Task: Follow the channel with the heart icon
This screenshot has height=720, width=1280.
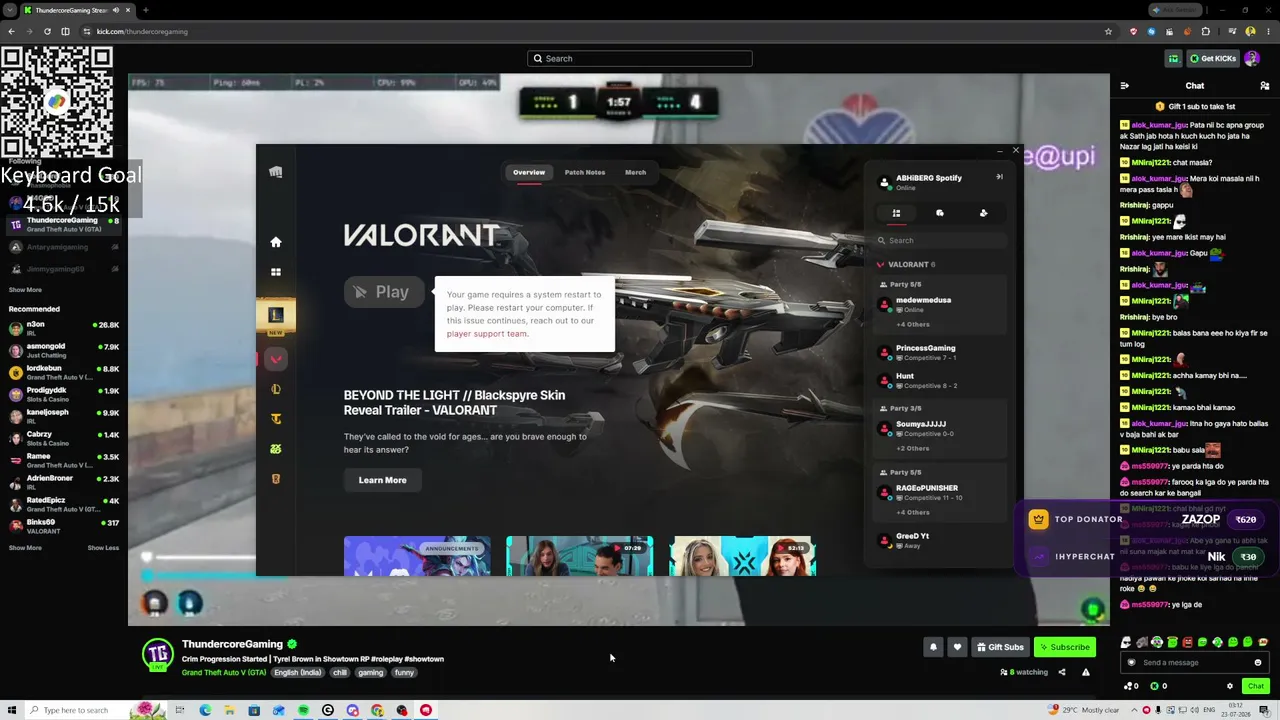Action: (x=957, y=647)
